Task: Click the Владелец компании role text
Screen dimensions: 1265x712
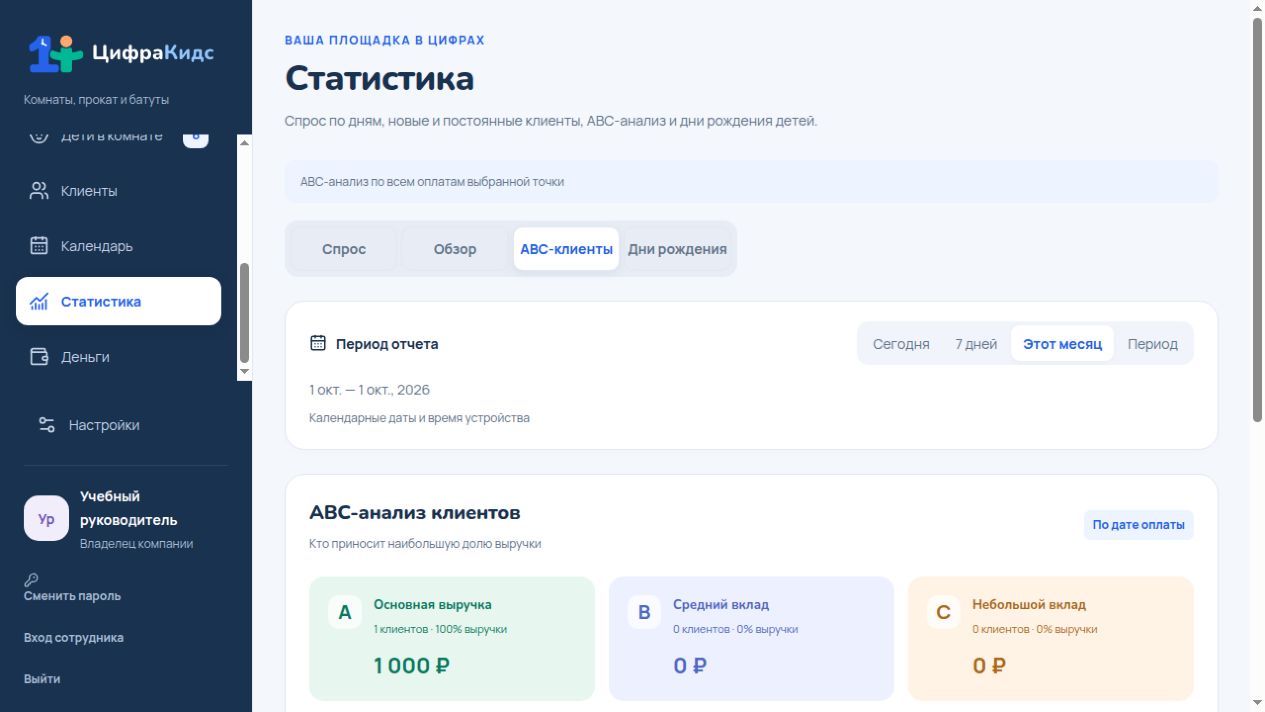Action: 137,544
